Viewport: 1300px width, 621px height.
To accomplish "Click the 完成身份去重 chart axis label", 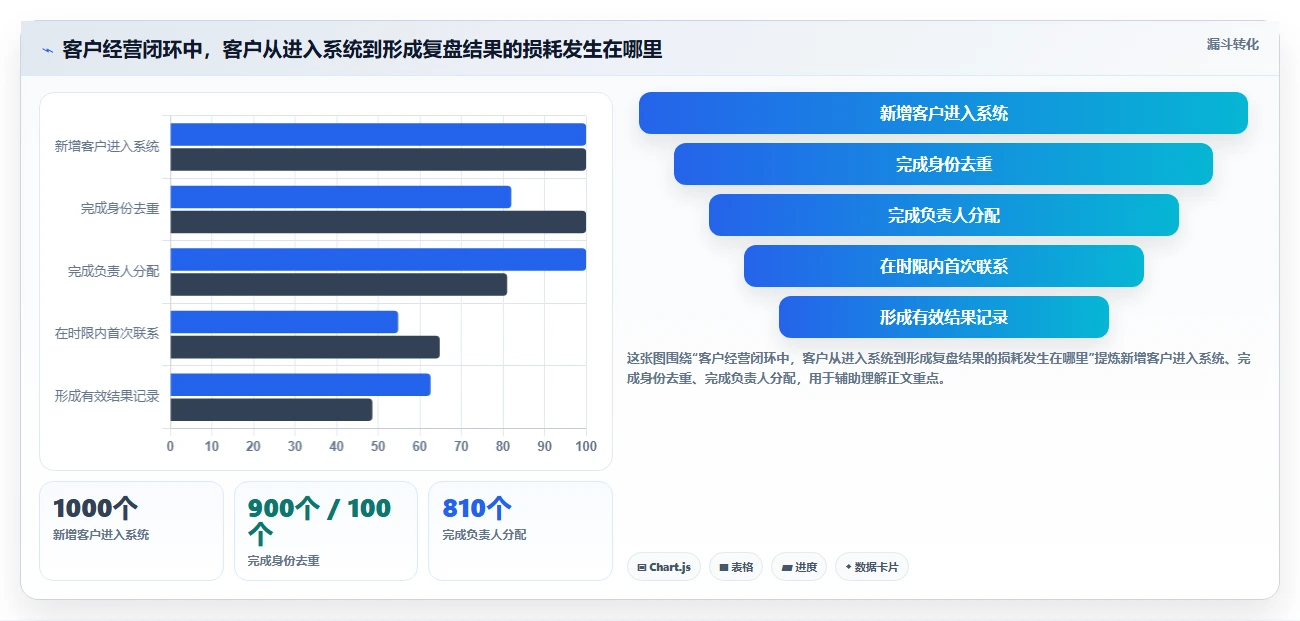I will click(x=120, y=209).
